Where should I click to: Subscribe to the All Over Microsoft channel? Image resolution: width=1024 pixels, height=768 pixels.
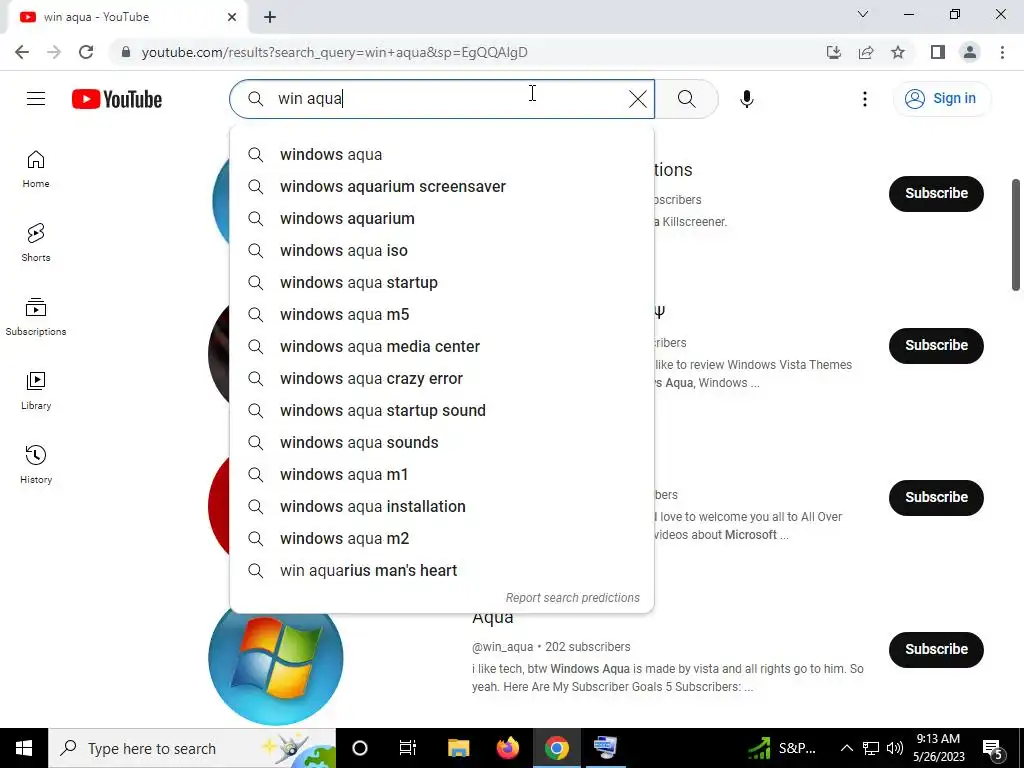point(936,498)
